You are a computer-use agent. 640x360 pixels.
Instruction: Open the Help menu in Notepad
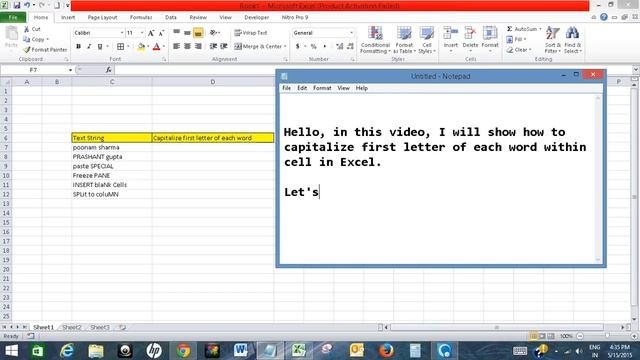click(362, 88)
